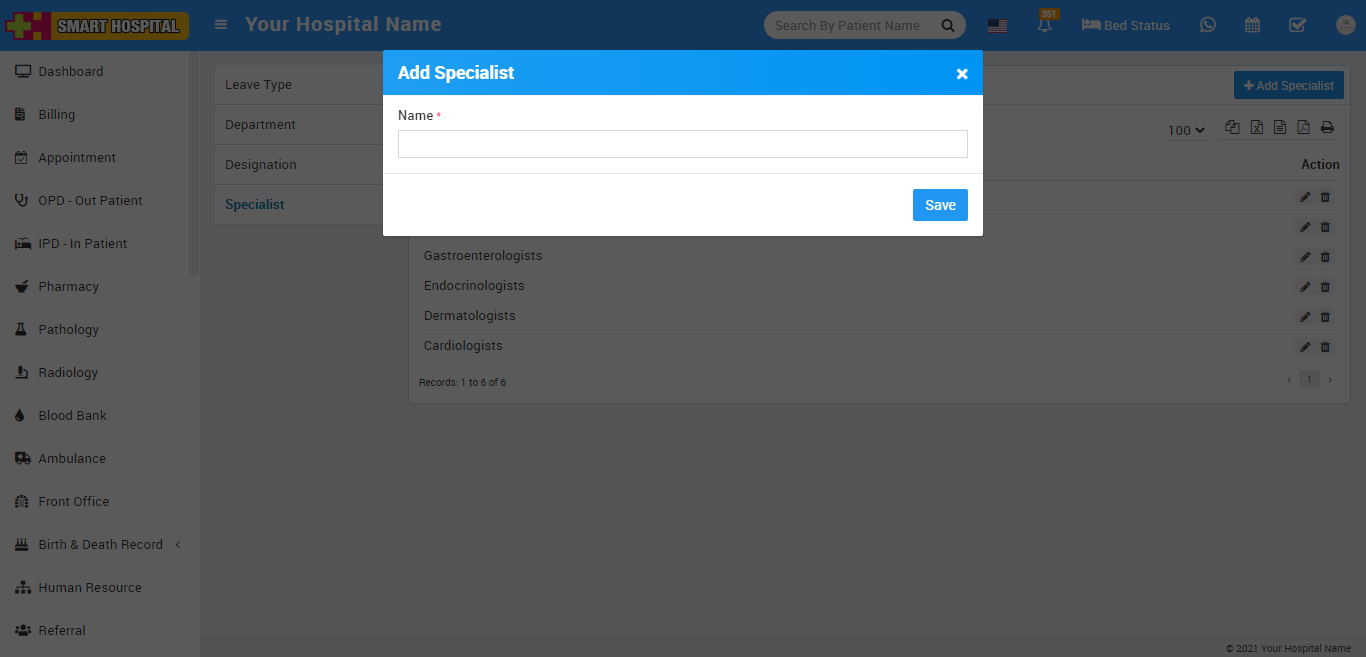
Task: Open the notifications bell icon
Action: point(1045,25)
